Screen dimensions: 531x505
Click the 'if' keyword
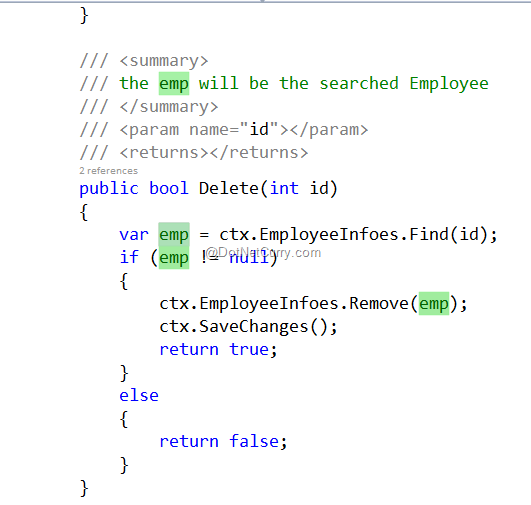pyautogui.click(x=129, y=257)
